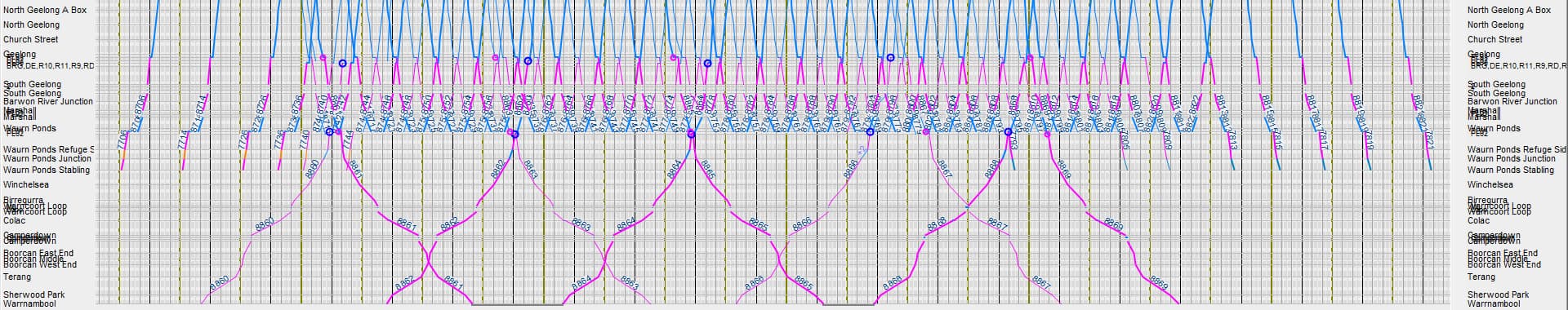The height and width of the screenshot is (310, 1568).
Task: Select 'Winchelsea' in right station list
Action: pyautogui.click(x=1490, y=184)
